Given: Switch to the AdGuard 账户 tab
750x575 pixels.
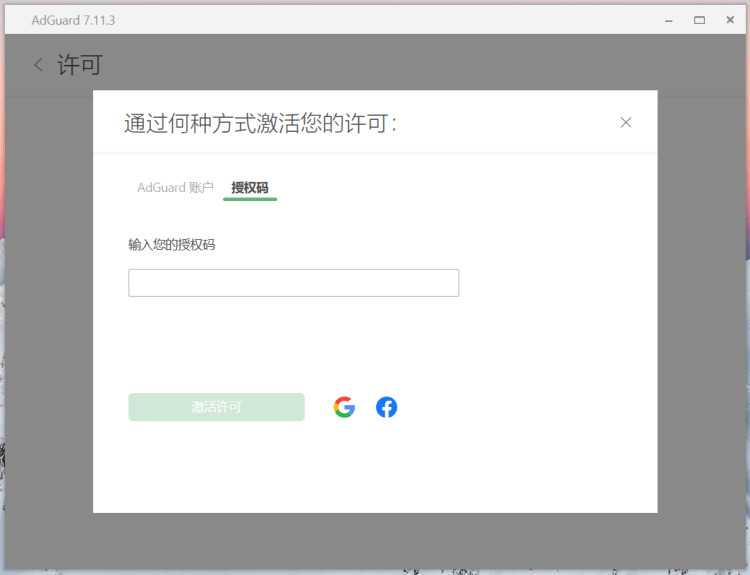Looking at the screenshot, I should click(175, 188).
